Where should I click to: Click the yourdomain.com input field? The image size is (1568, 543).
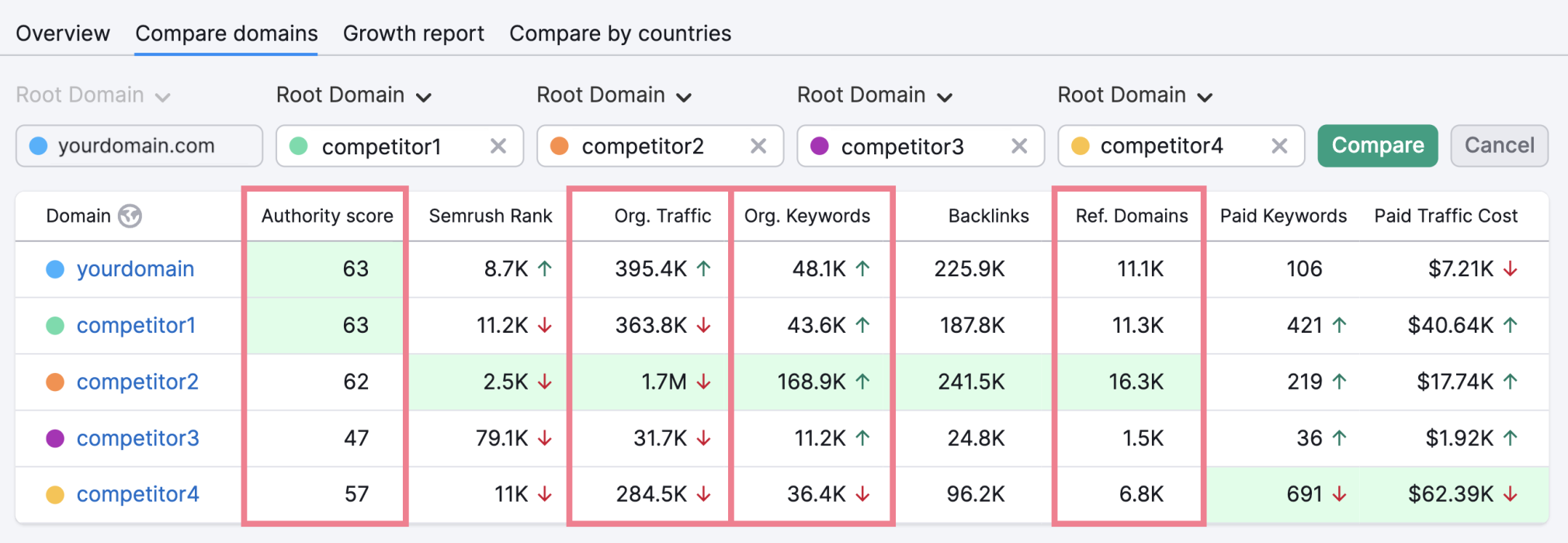[140, 146]
